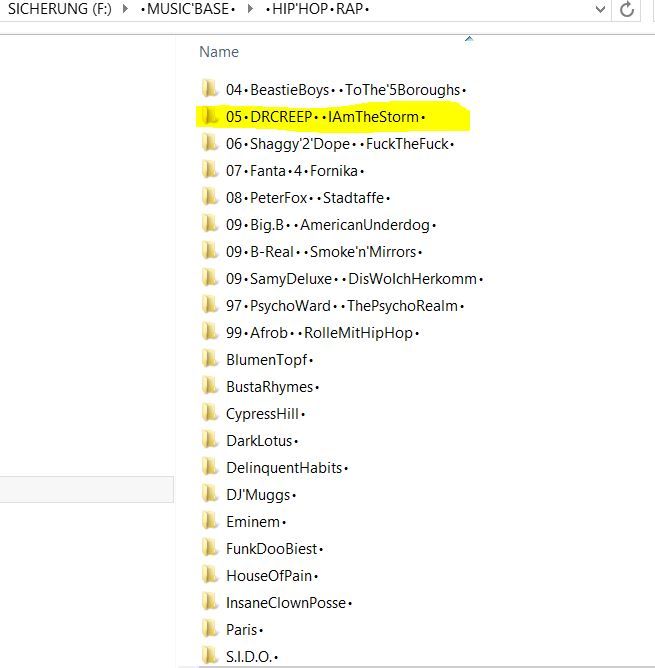This screenshot has height=668, width=655.
Task: Click folder icon of 05 DRCREEP IAmTheStorm
Action: 210,115
